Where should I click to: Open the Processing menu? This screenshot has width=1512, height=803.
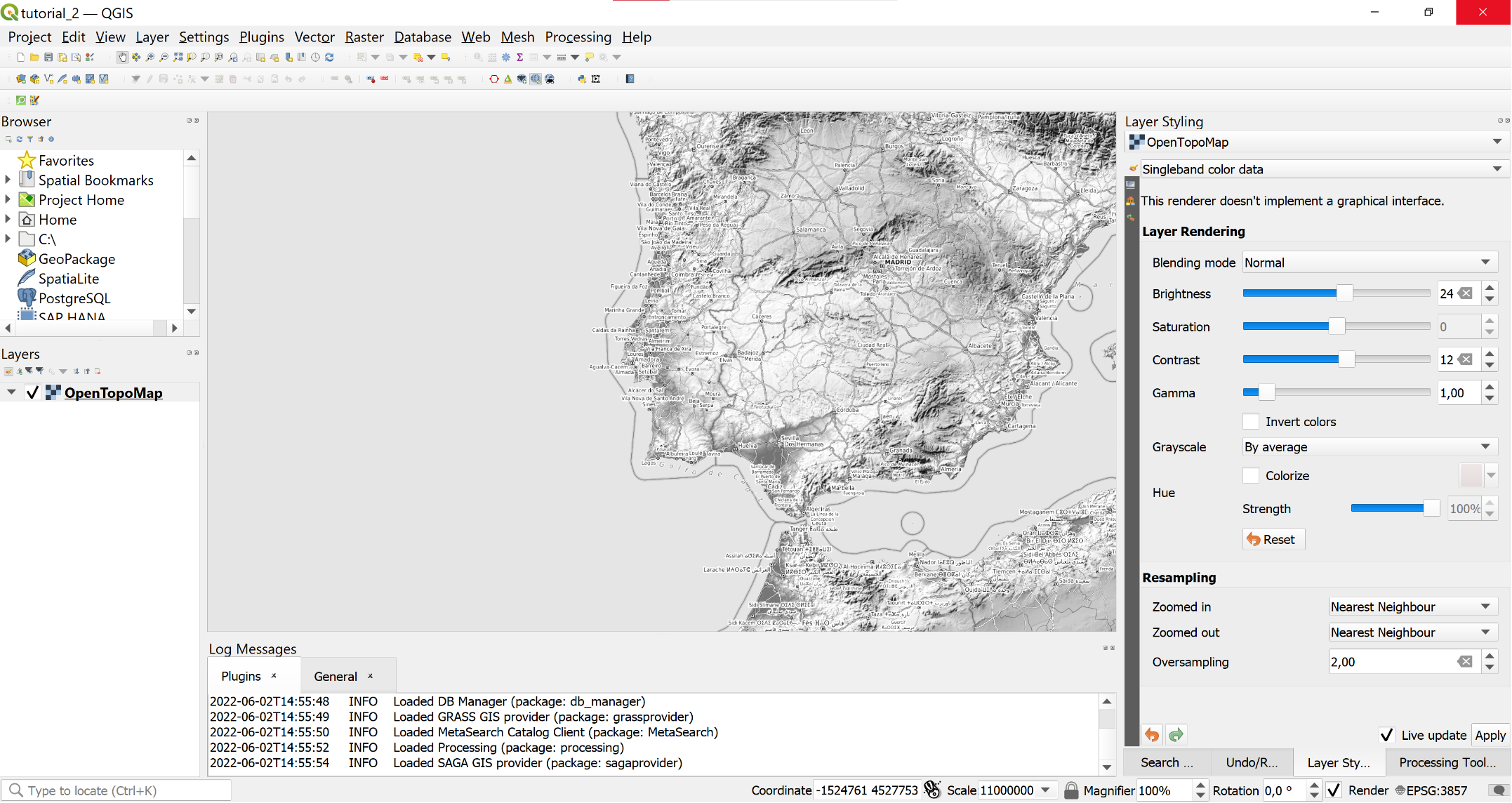pos(578,37)
